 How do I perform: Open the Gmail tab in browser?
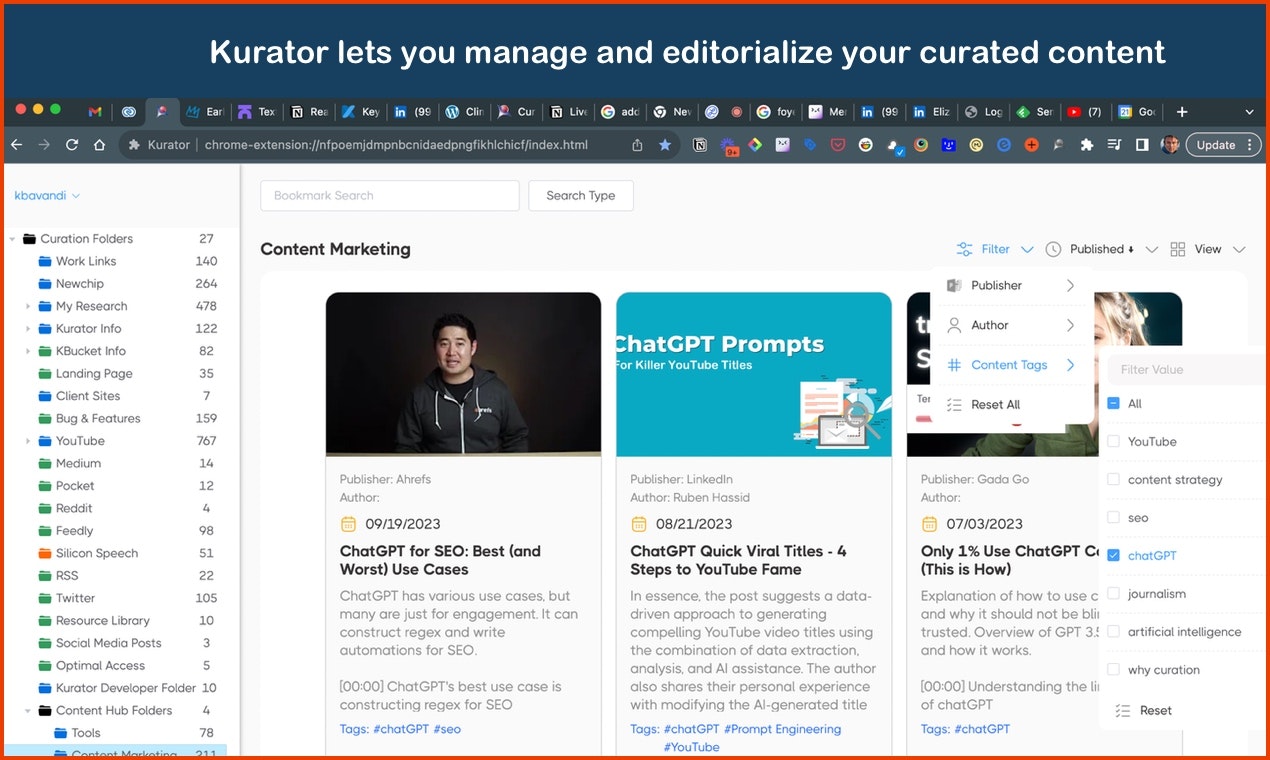pos(95,112)
